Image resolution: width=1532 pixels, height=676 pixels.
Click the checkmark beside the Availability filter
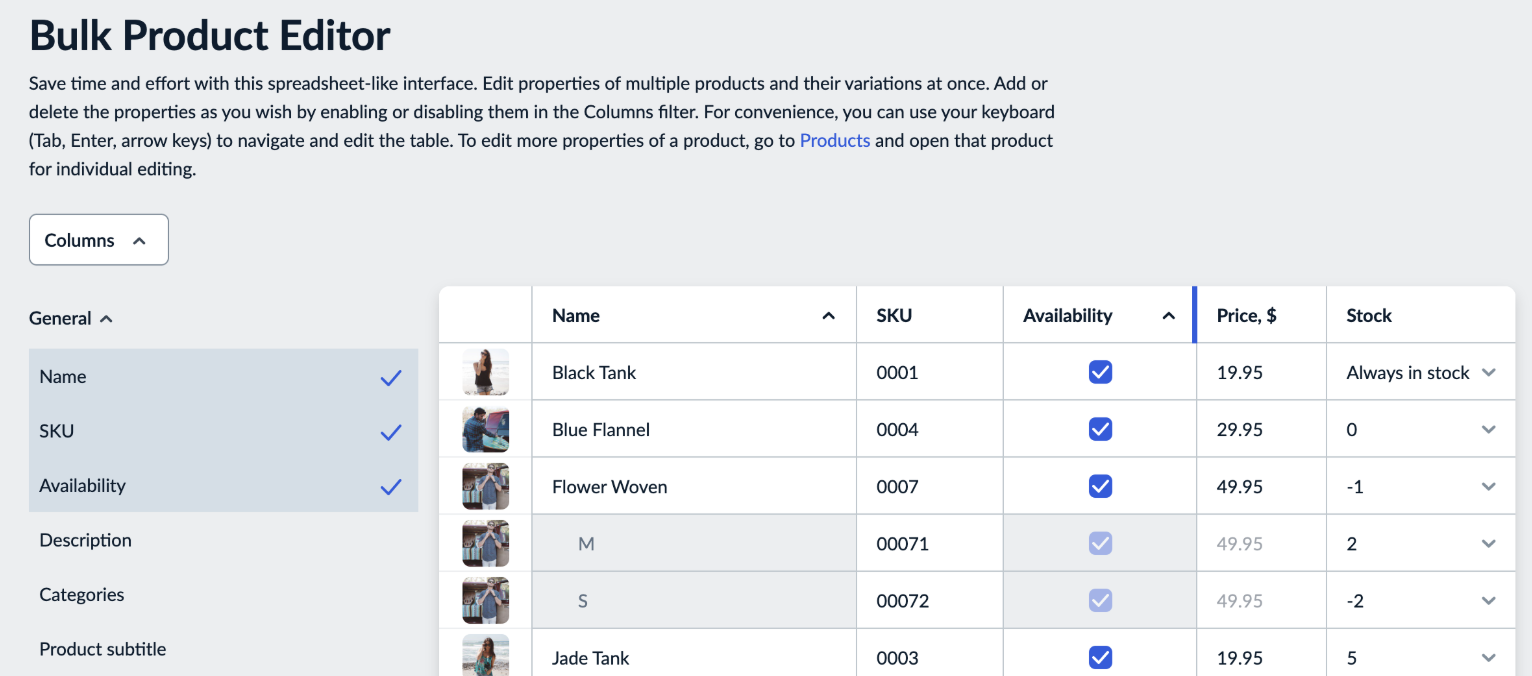[x=391, y=486]
